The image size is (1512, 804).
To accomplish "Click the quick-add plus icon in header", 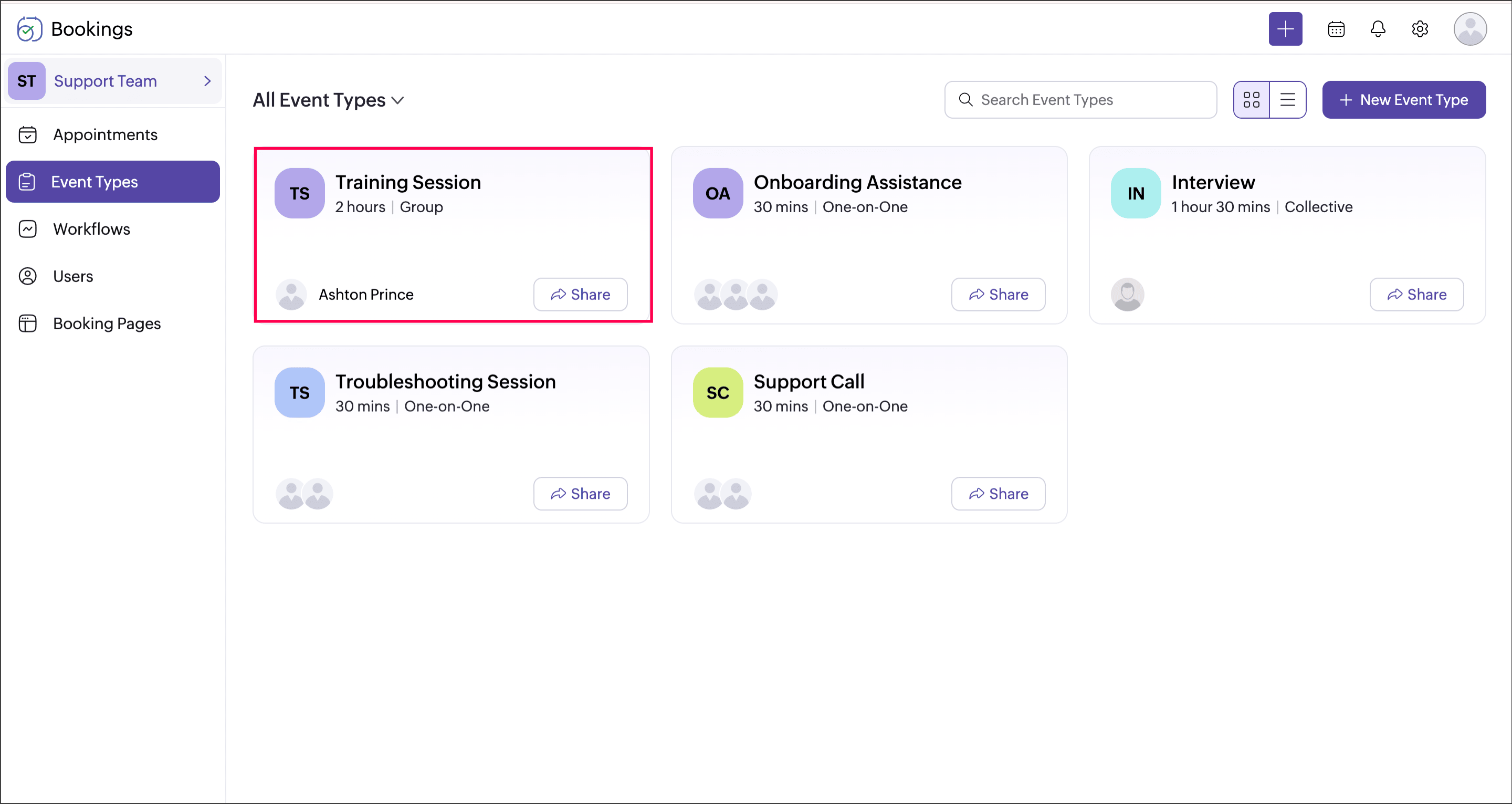I will [1285, 29].
